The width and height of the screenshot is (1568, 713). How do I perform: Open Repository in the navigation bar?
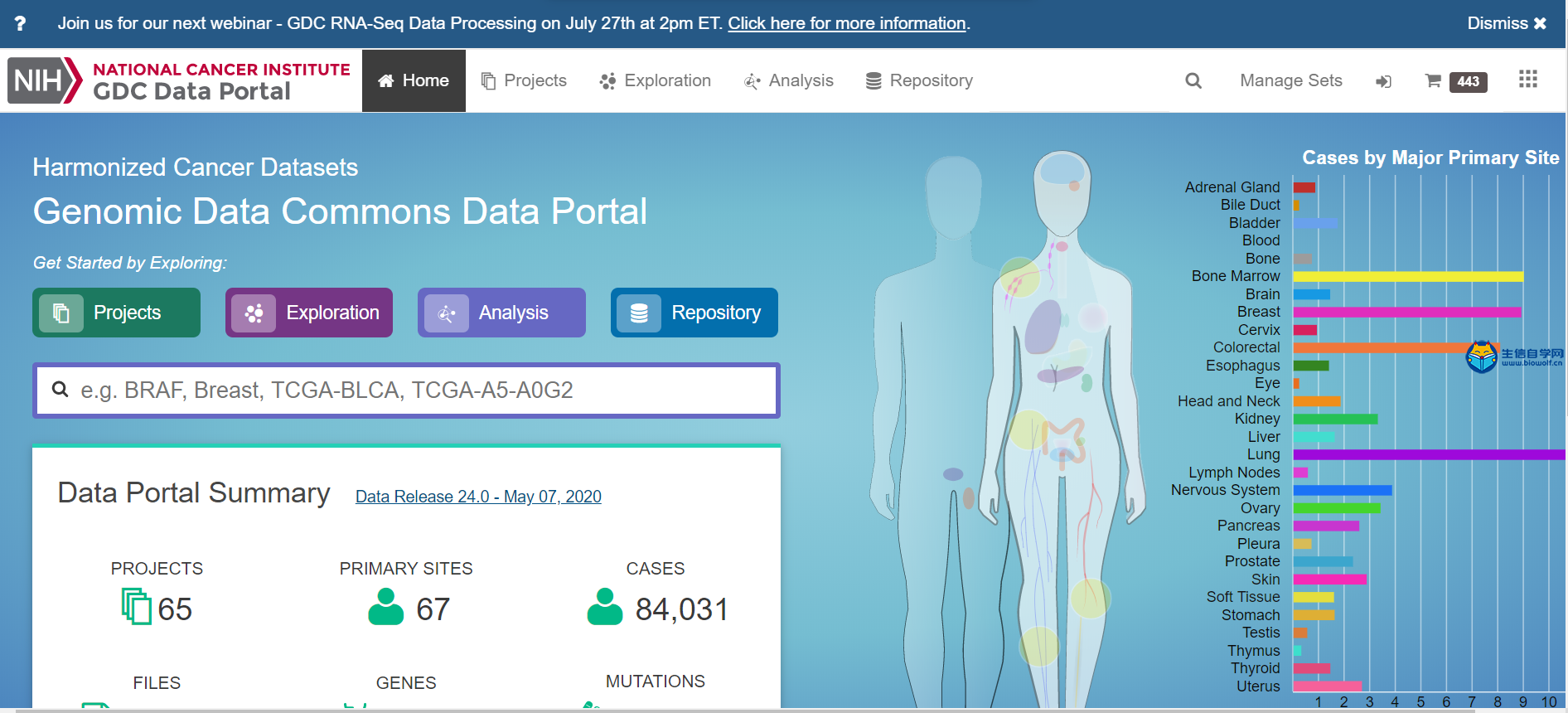(x=919, y=80)
